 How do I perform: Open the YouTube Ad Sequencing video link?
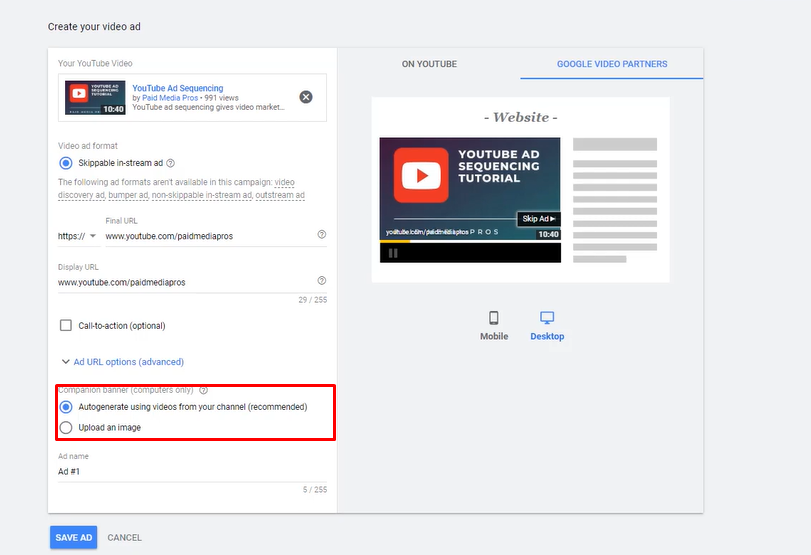pos(177,88)
